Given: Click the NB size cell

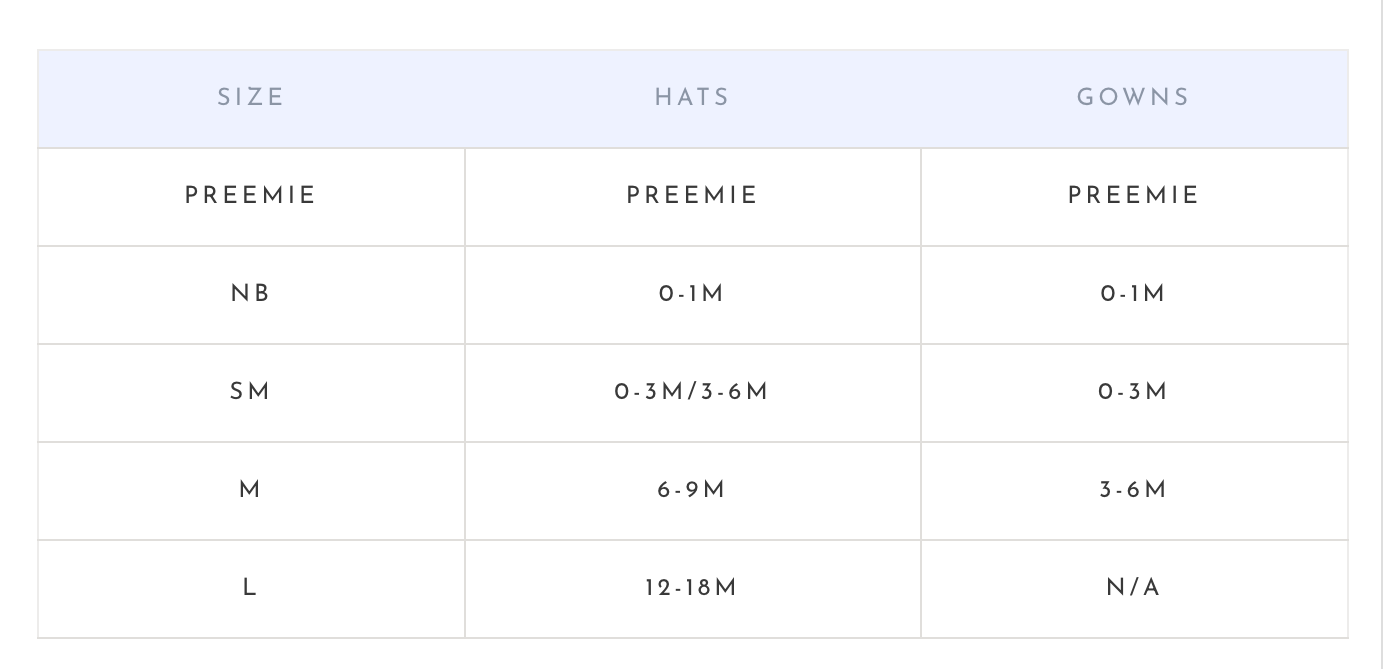Looking at the screenshot, I should tap(251, 294).
